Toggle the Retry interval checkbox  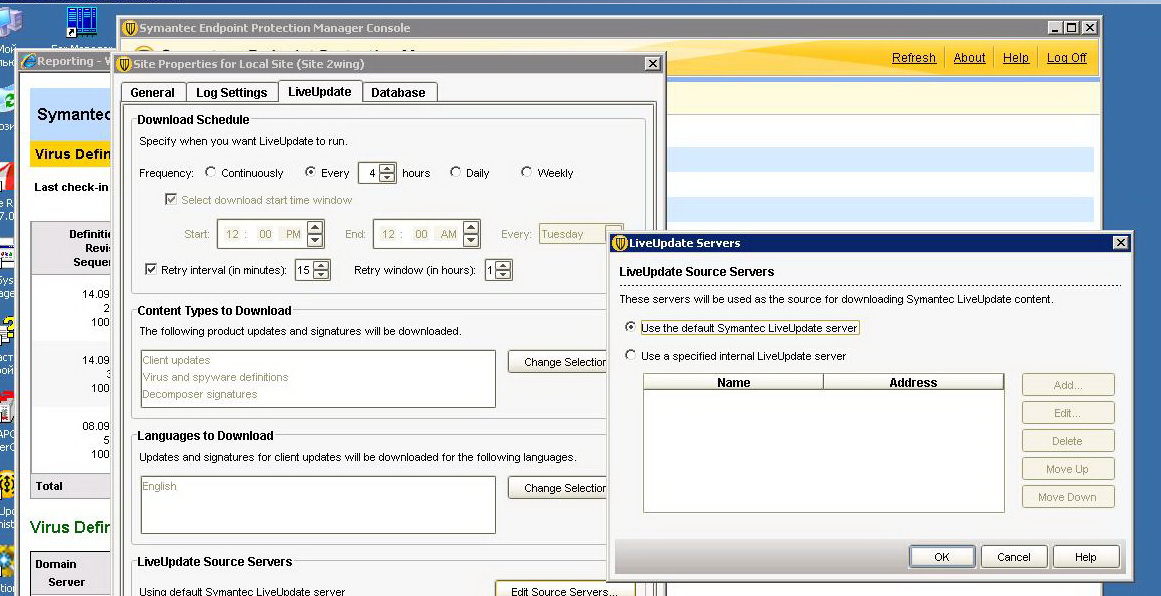click(151, 270)
